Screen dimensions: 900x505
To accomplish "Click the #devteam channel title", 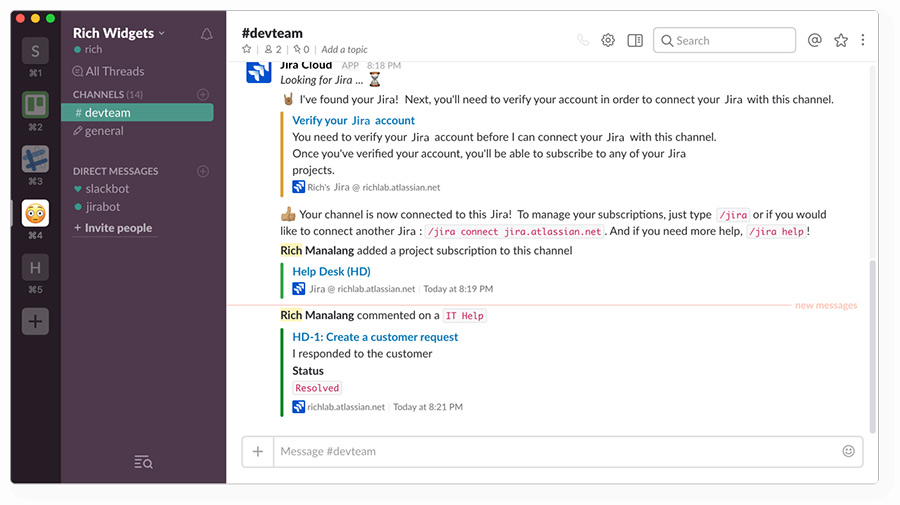I will coord(272,33).
